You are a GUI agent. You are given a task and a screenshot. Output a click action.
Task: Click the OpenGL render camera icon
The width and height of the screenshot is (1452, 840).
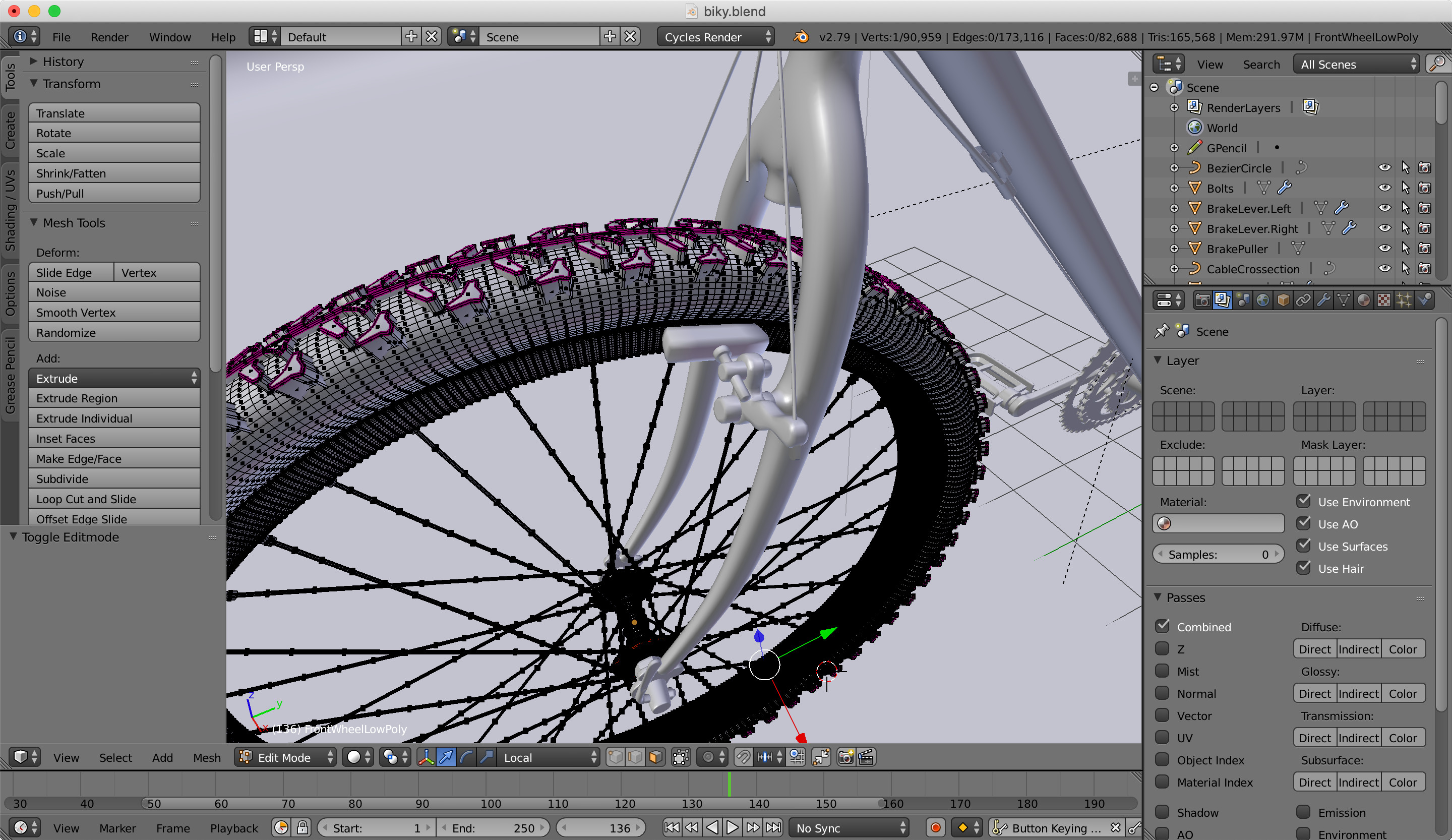click(x=845, y=757)
